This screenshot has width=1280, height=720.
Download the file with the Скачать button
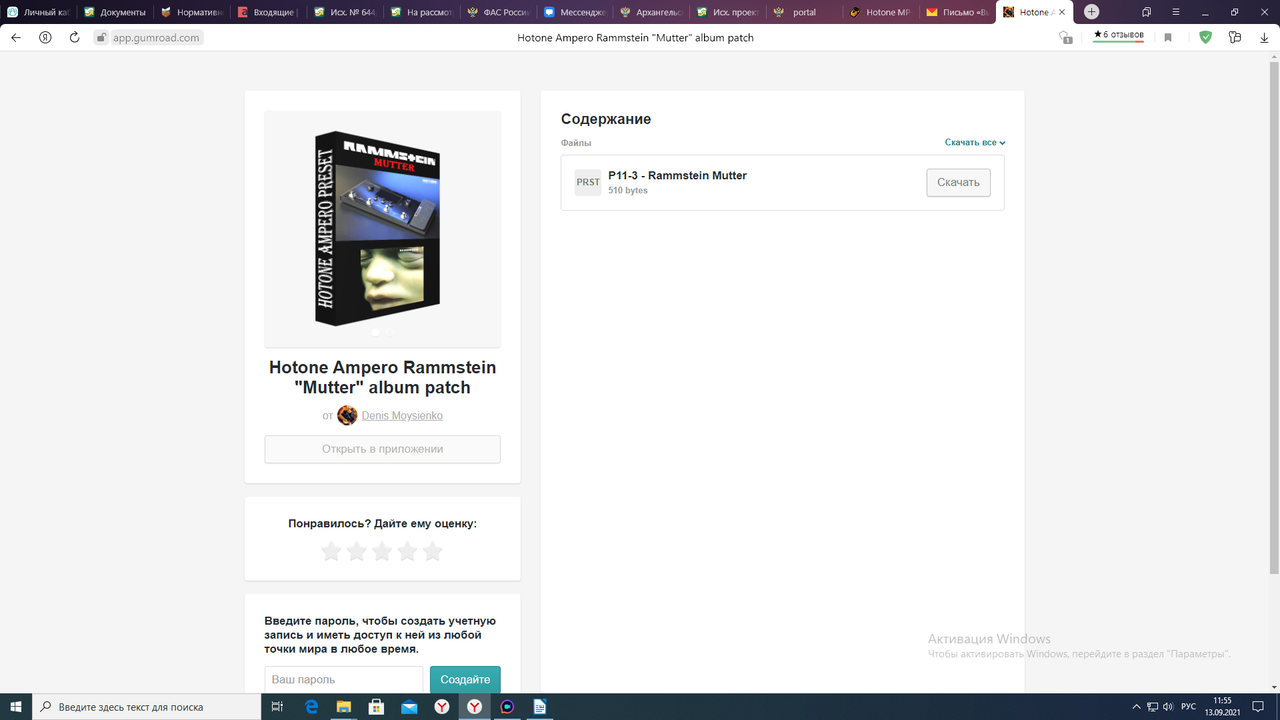click(x=958, y=182)
